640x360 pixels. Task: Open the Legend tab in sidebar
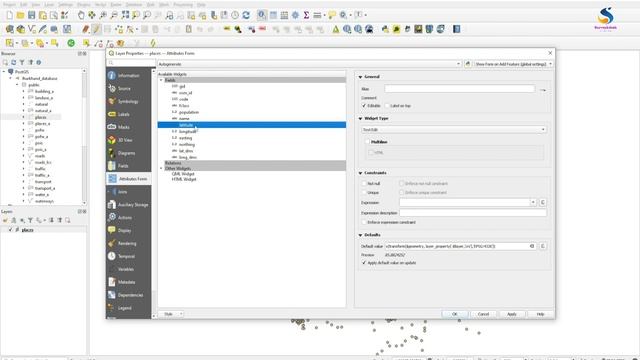point(129,308)
